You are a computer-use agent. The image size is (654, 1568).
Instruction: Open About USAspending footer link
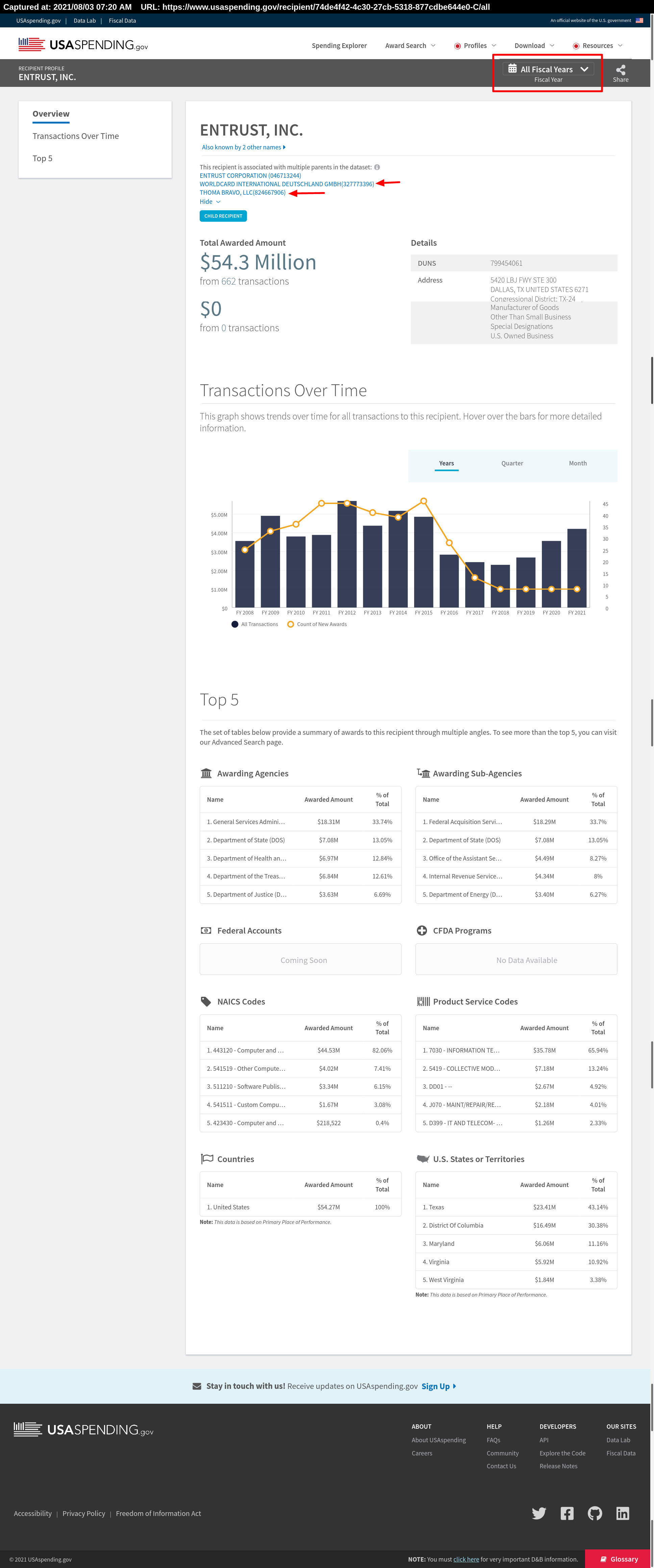pyautogui.click(x=438, y=1440)
